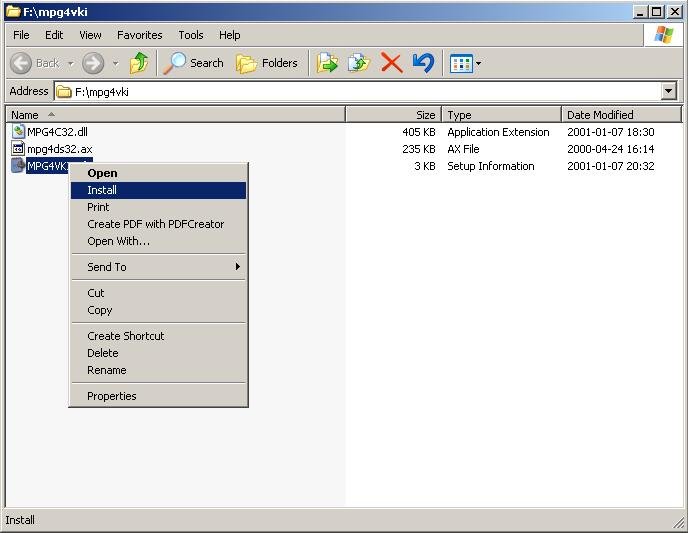Choose Properties in context menu
The height and width of the screenshot is (533, 688).
coord(158,396)
